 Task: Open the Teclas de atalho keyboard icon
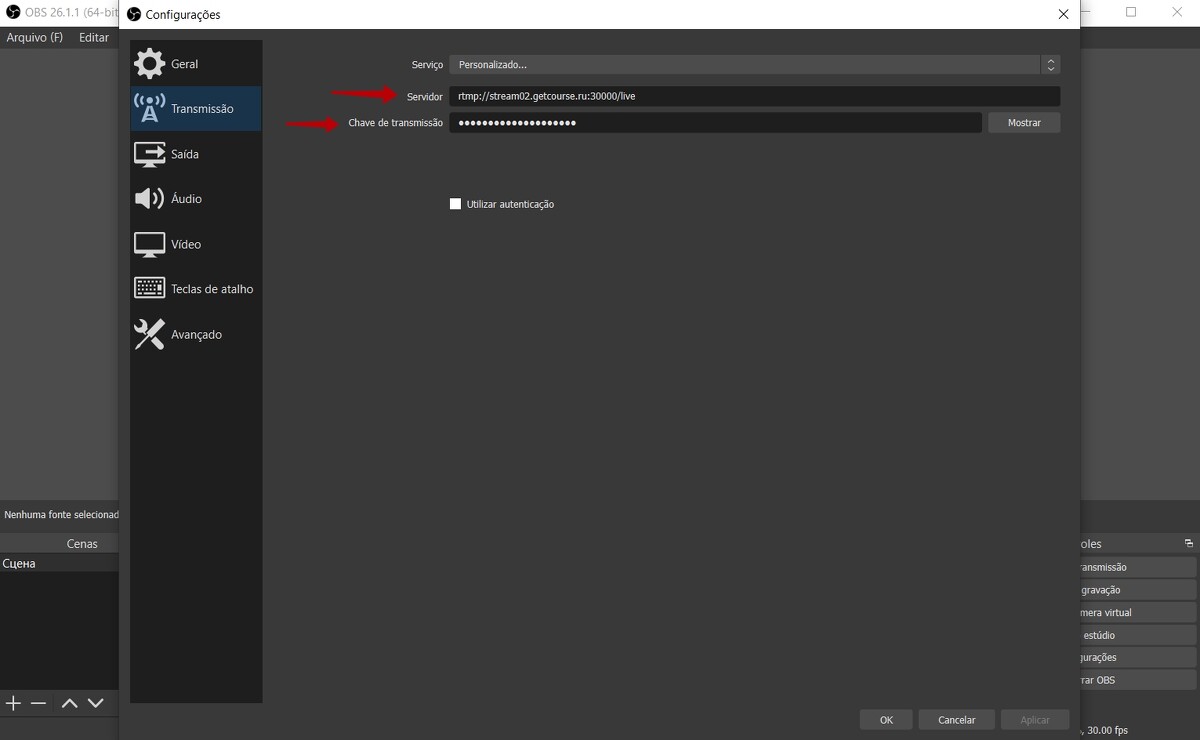[x=149, y=289]
